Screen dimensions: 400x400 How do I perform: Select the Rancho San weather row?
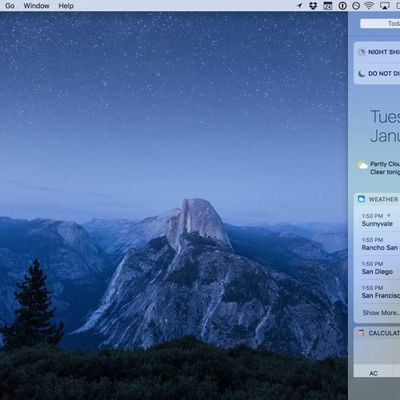coord(378,244)
